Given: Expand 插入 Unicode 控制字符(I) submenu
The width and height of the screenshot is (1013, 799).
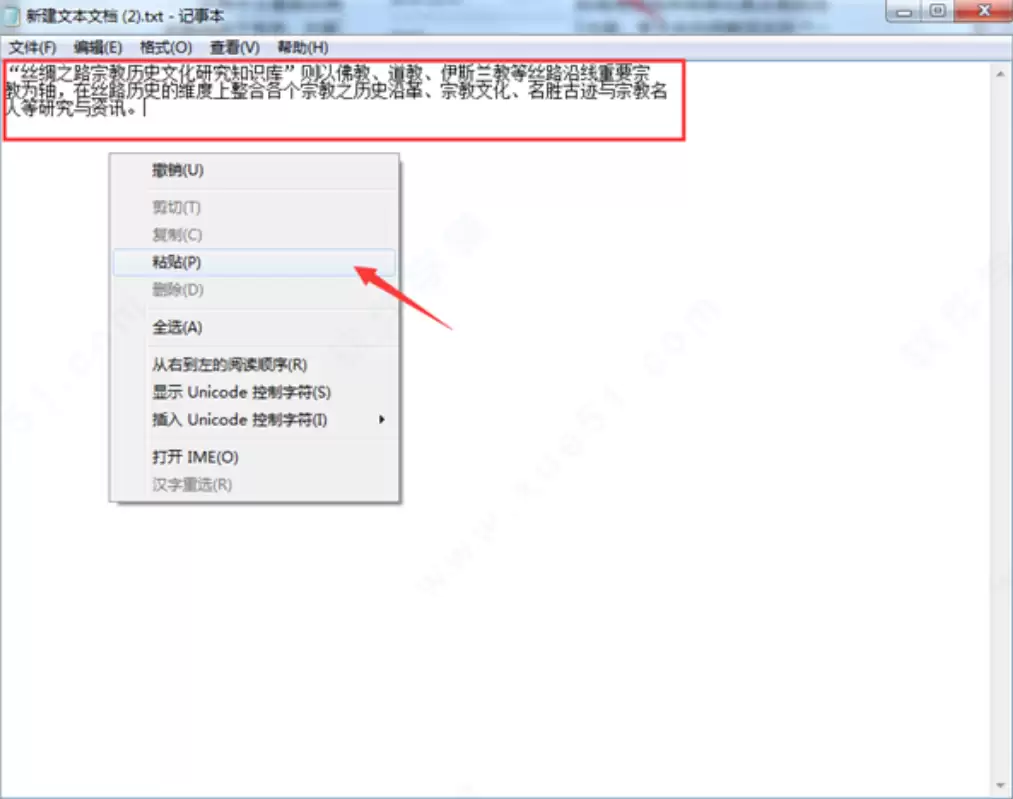Looking at the screenshot, I should tap(240, 420).
